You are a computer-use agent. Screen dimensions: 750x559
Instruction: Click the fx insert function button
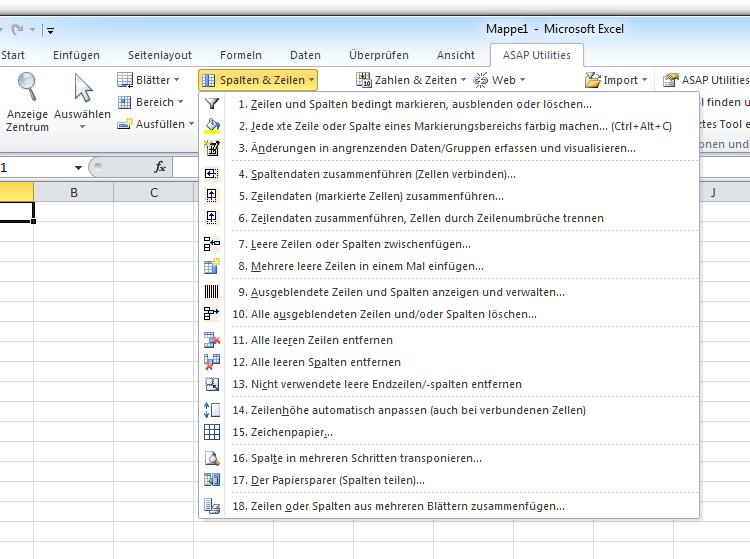click(160, 167)
